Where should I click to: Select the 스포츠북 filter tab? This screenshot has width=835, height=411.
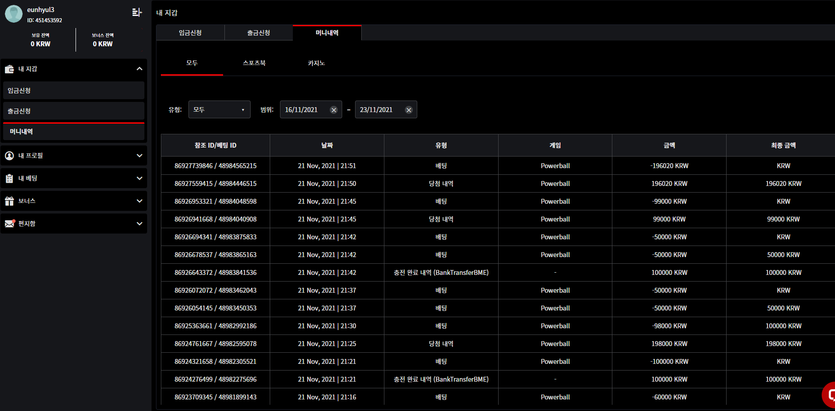tap(254, 63)
